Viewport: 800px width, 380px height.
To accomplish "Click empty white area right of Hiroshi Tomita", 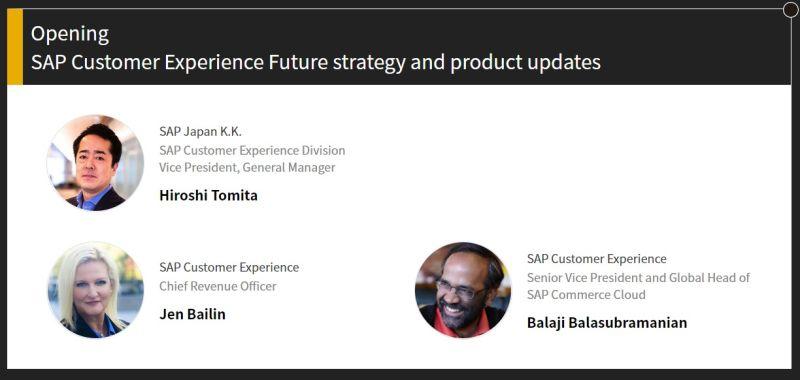I will (561, 163).
